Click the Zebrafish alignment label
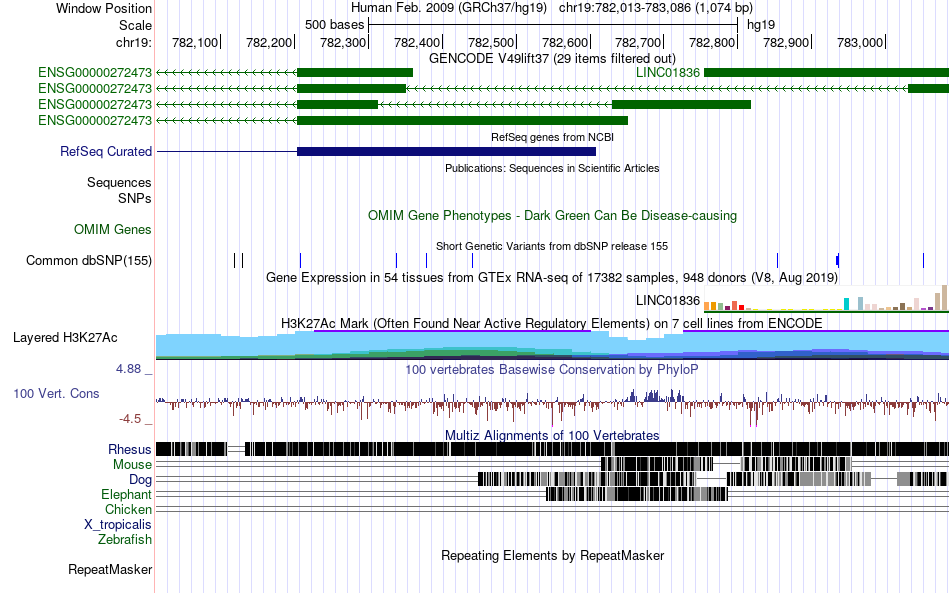The image size is (950, 593). coord(125,539)
